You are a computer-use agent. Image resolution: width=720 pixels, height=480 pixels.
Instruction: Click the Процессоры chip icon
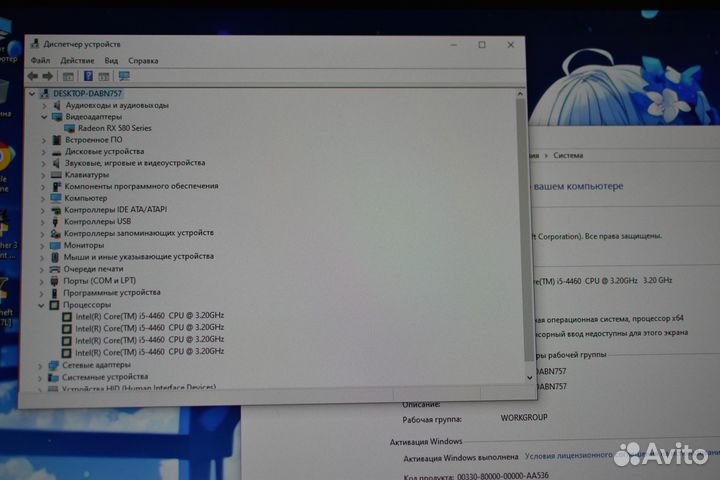(54, 305)
